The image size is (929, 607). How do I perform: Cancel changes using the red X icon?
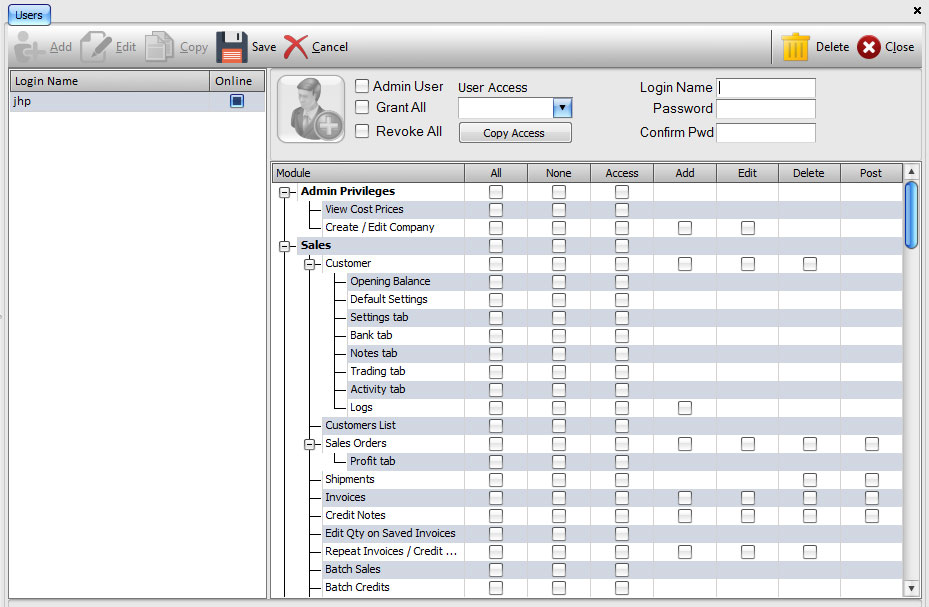pos(296,47)
